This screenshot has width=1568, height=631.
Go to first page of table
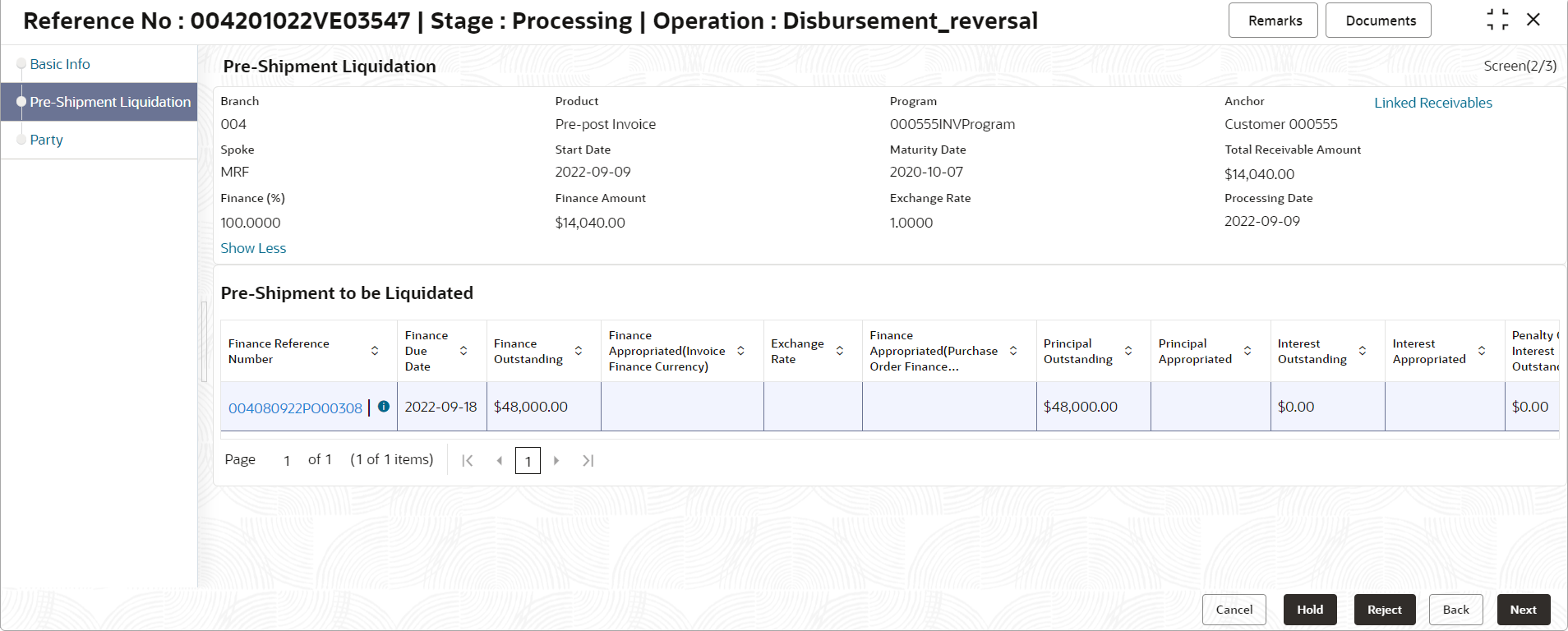(x=468, y=461)
